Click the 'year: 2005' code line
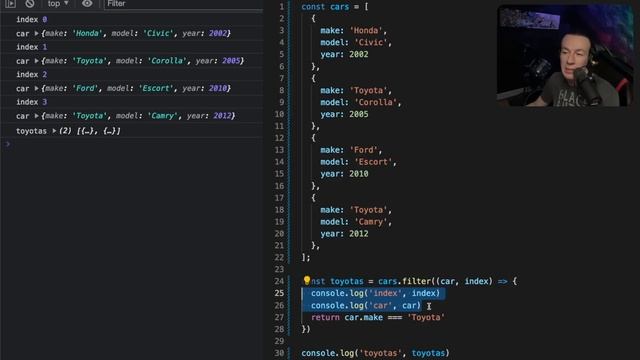This screenshot has width=640, height=360. (344, 114)
